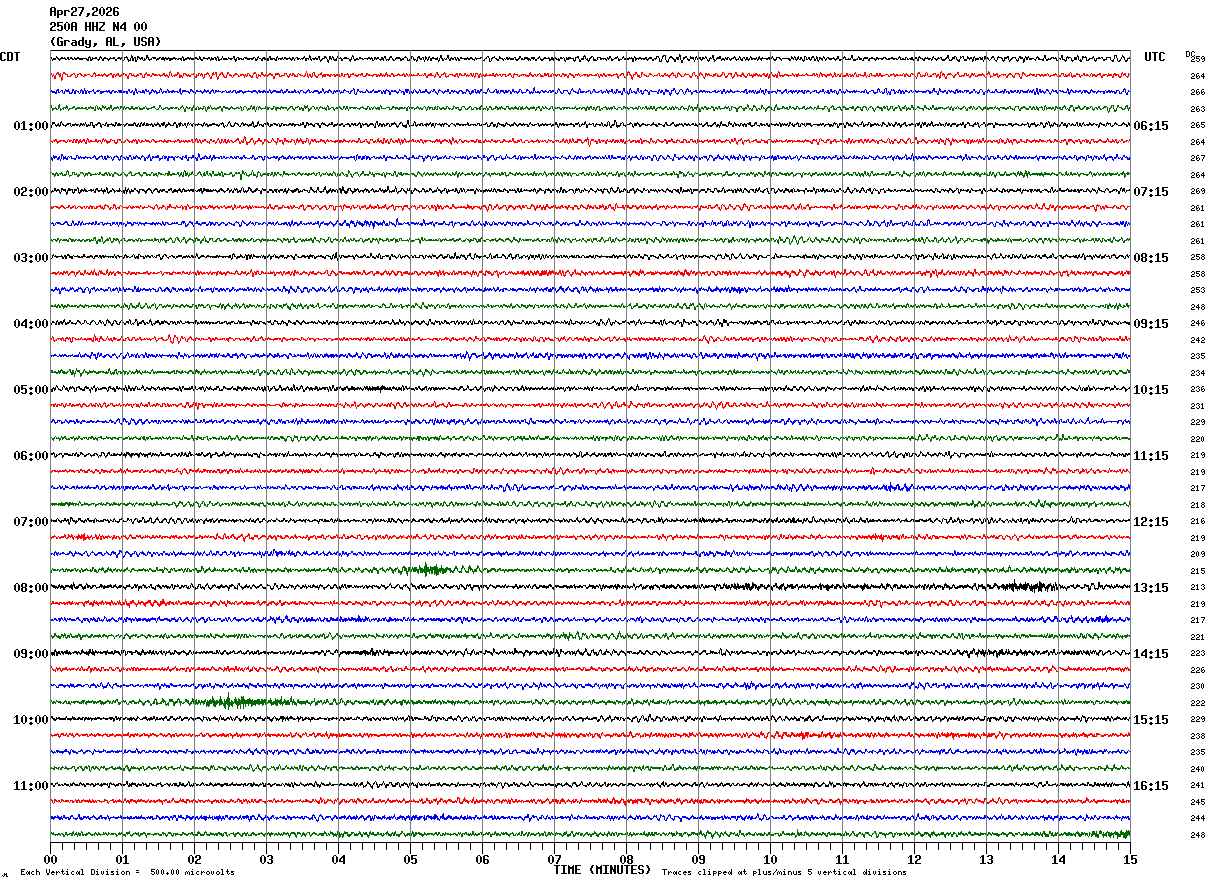Click the CDT timezone header

(x=10, y=57)
